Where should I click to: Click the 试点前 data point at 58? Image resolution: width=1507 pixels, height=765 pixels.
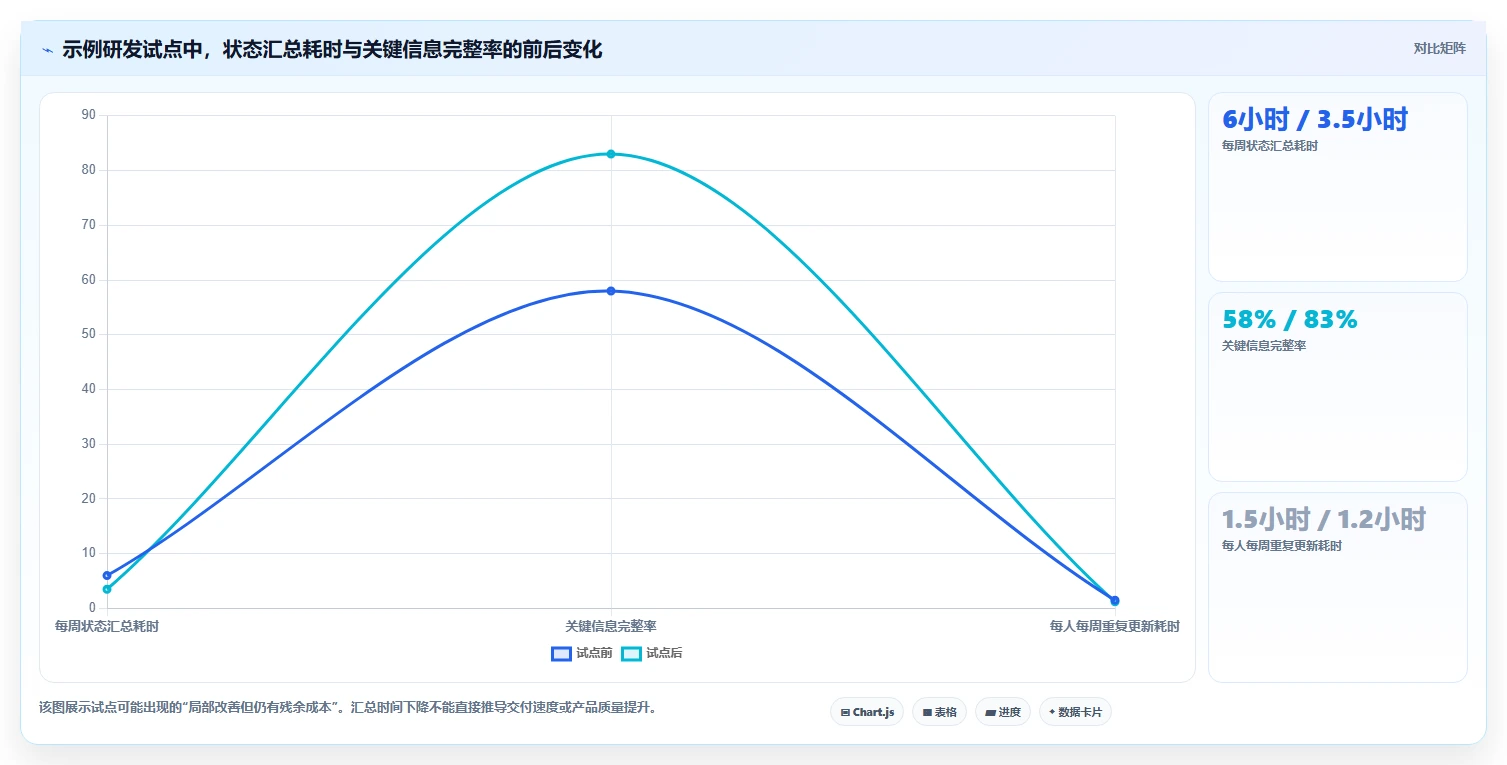click(x=611, y=291)
